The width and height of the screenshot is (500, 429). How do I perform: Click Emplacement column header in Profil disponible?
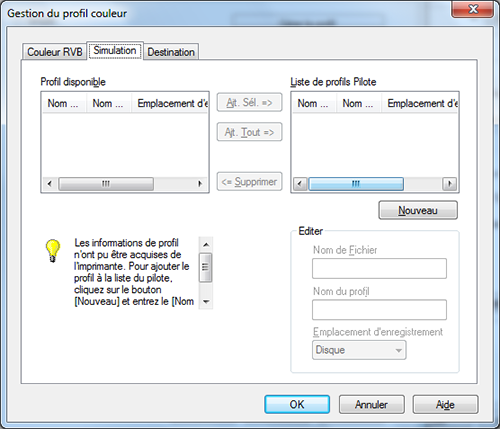[x=170, y=104]
